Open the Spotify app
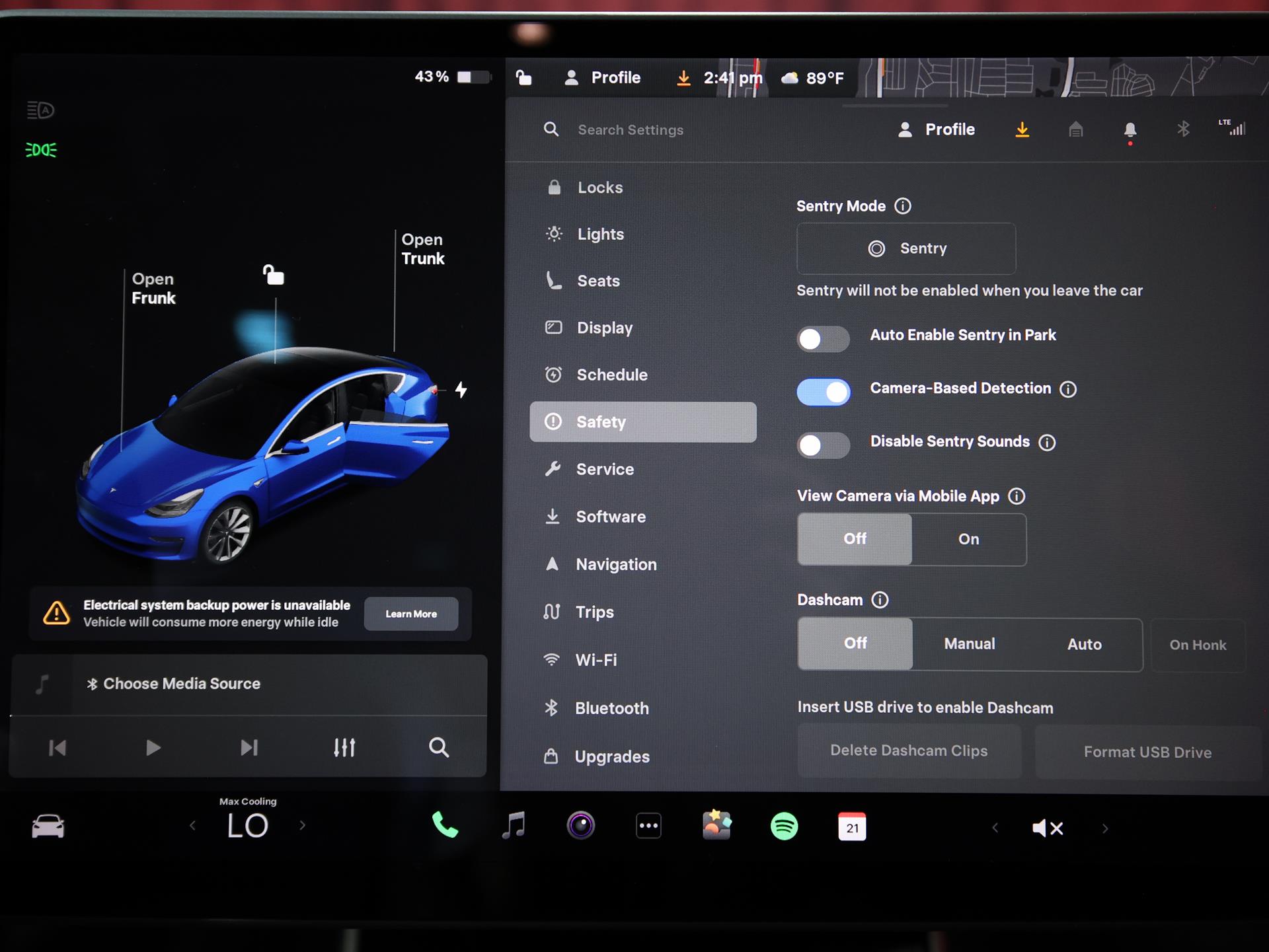 point(785,826)
